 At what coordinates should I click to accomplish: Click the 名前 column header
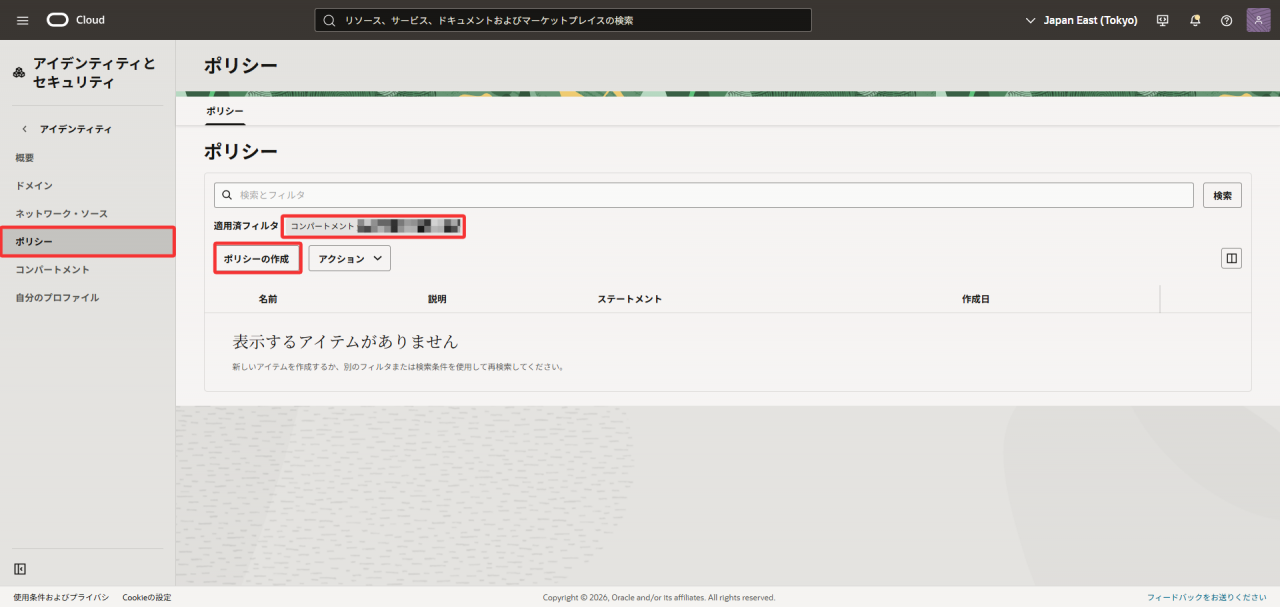tap(268, 299)
